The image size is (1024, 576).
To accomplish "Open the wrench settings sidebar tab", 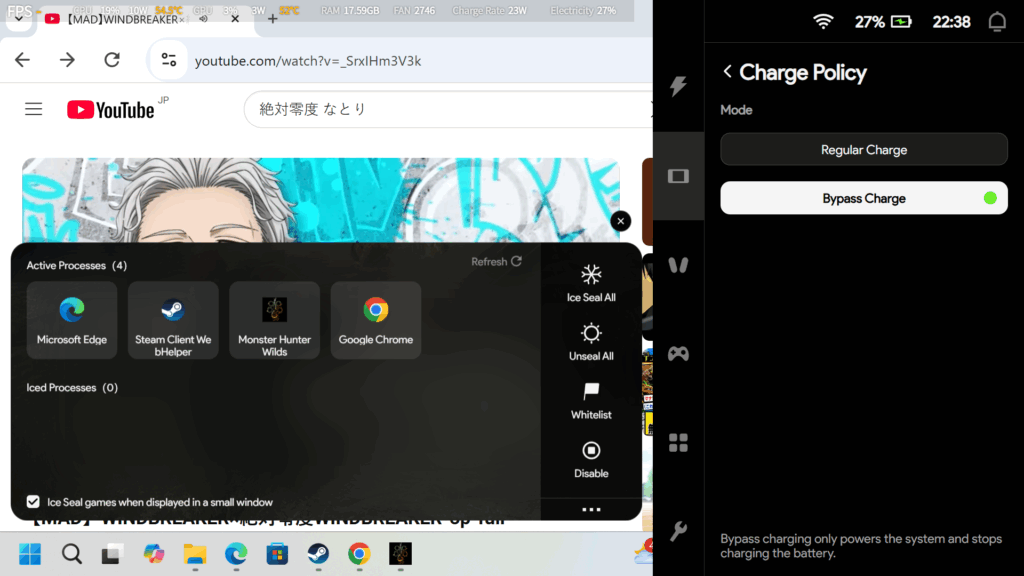I will (x=678, y=531).
